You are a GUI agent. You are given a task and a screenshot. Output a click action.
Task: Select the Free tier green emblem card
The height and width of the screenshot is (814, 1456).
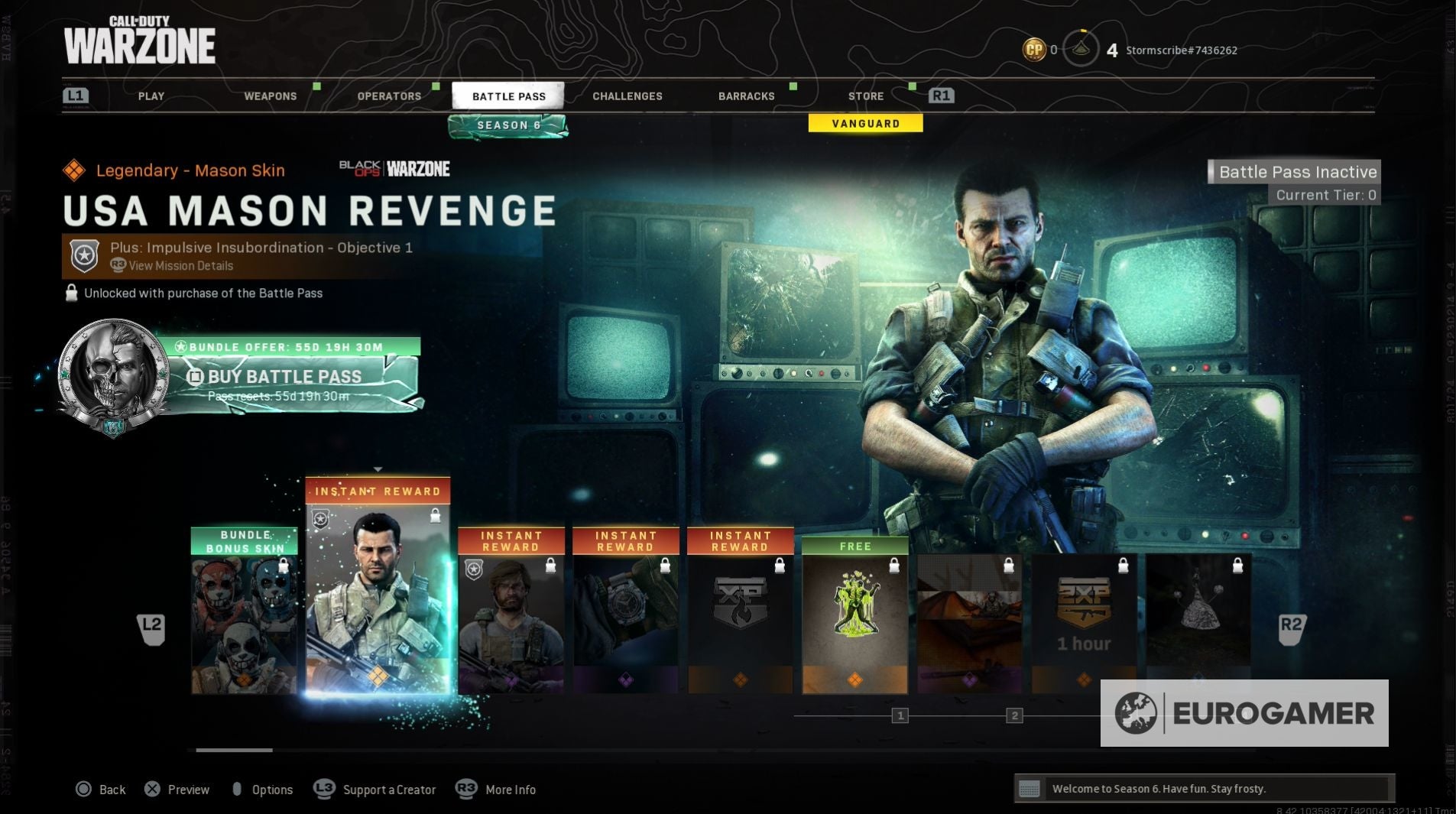pos(855,616)
